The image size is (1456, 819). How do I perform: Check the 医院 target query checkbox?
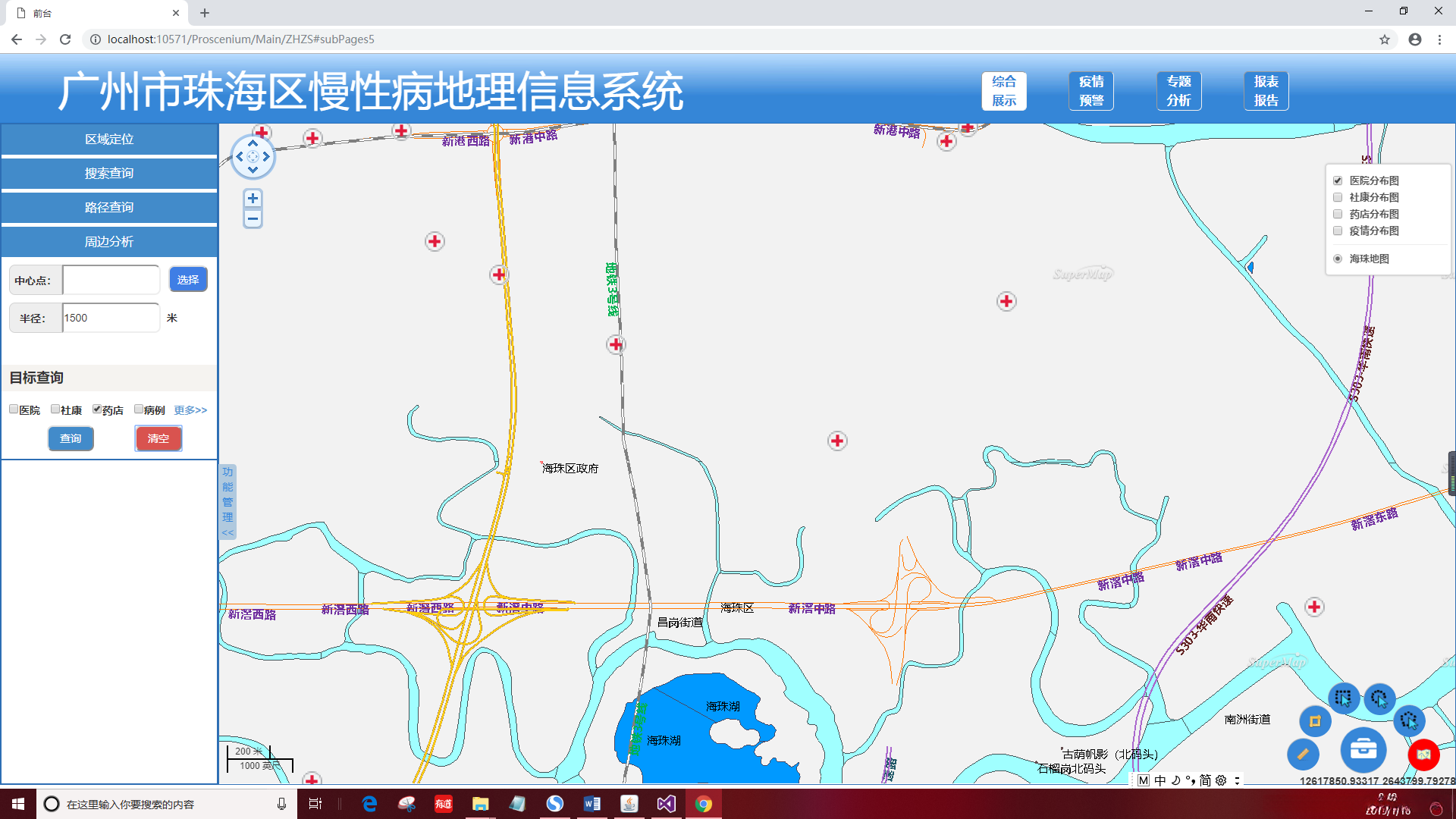click(14, 409)
